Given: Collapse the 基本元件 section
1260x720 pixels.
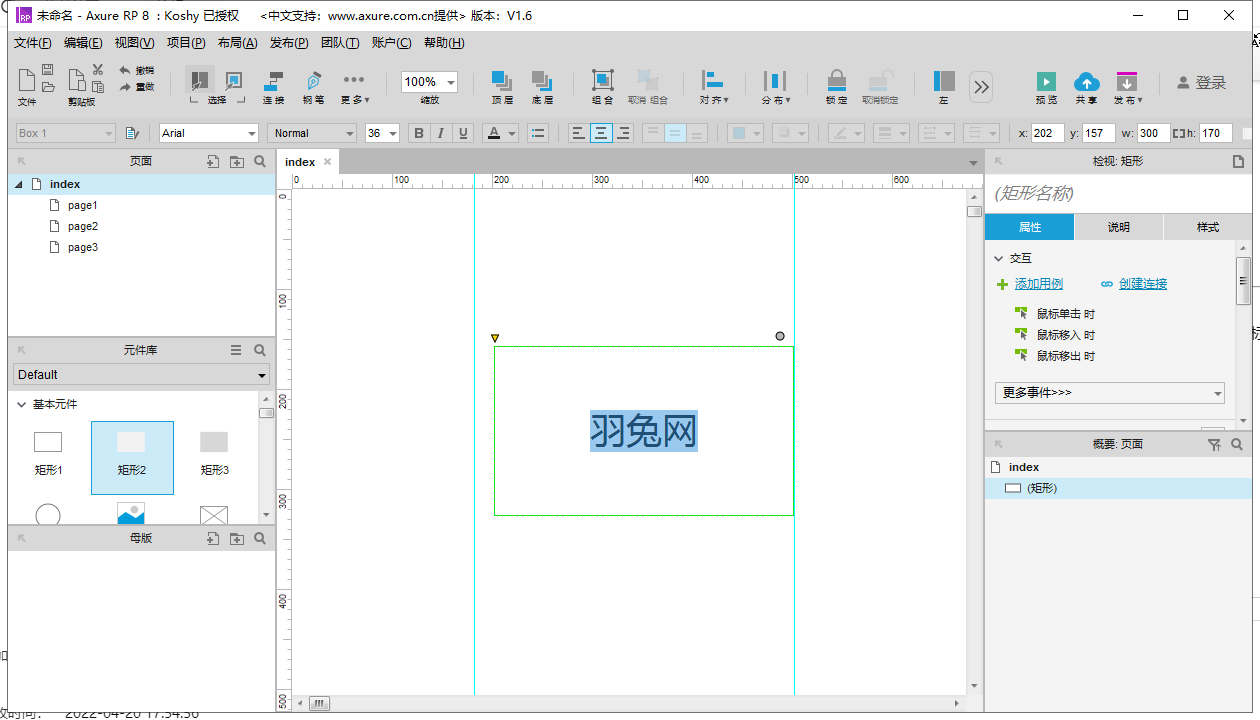Looking at the screenshot, I should tap(21, 405).
